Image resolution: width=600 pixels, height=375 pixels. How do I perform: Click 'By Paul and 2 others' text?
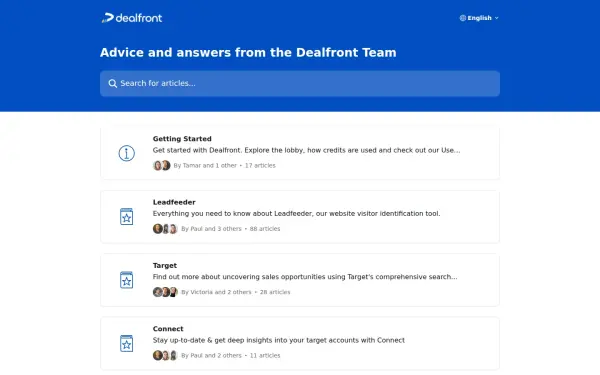[x=211, y=355]
